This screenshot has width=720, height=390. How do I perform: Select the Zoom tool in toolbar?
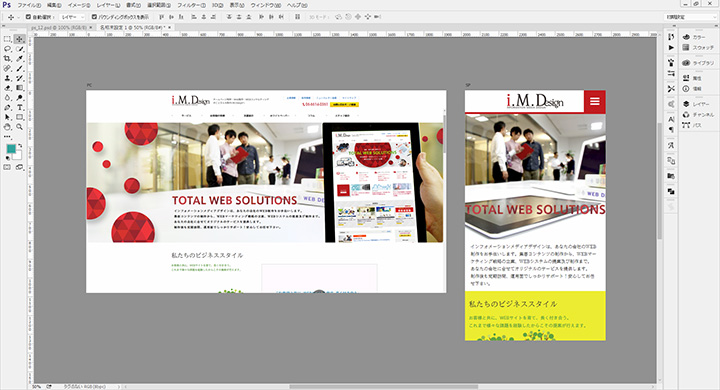coord(19,126)
